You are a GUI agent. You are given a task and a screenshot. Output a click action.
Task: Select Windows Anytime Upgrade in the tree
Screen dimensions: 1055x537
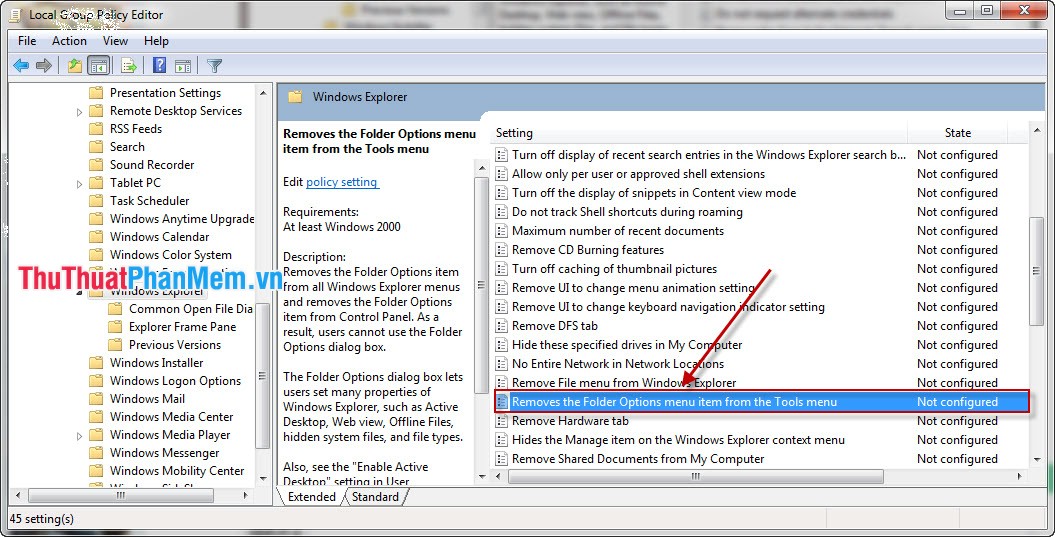tap(182, 219)
